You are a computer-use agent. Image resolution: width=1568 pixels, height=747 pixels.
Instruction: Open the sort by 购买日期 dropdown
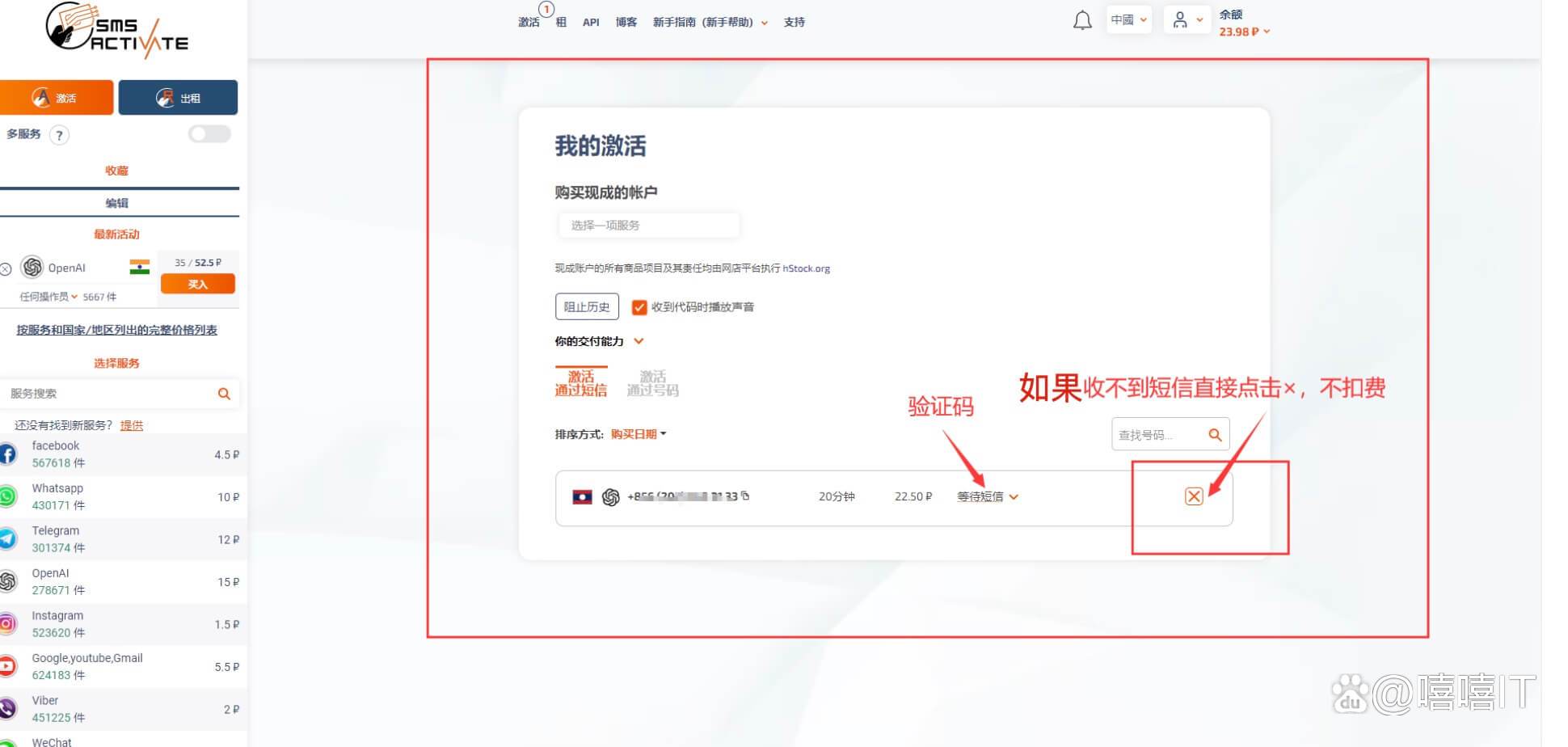click(639, 434)
